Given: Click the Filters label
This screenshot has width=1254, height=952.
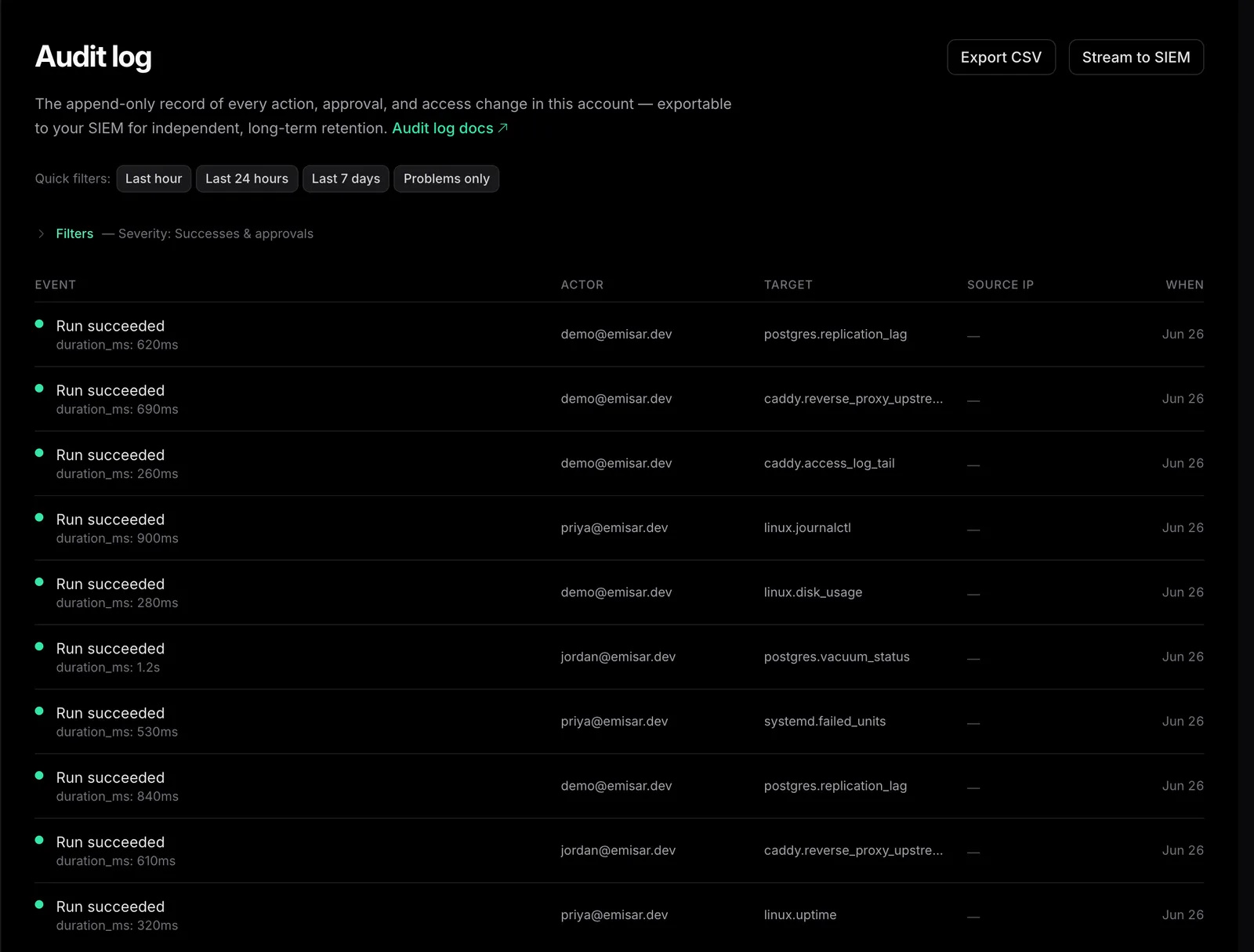Looking at the screenshot, I should tap(74, 233).
